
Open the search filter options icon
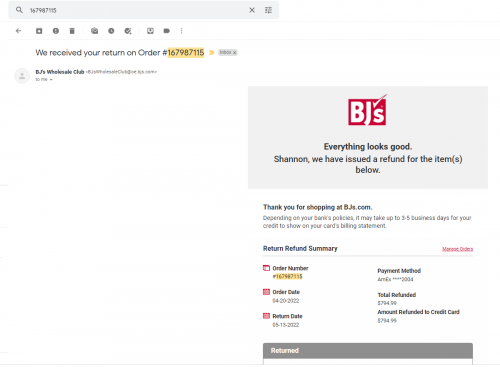click(x=268, y=10)
